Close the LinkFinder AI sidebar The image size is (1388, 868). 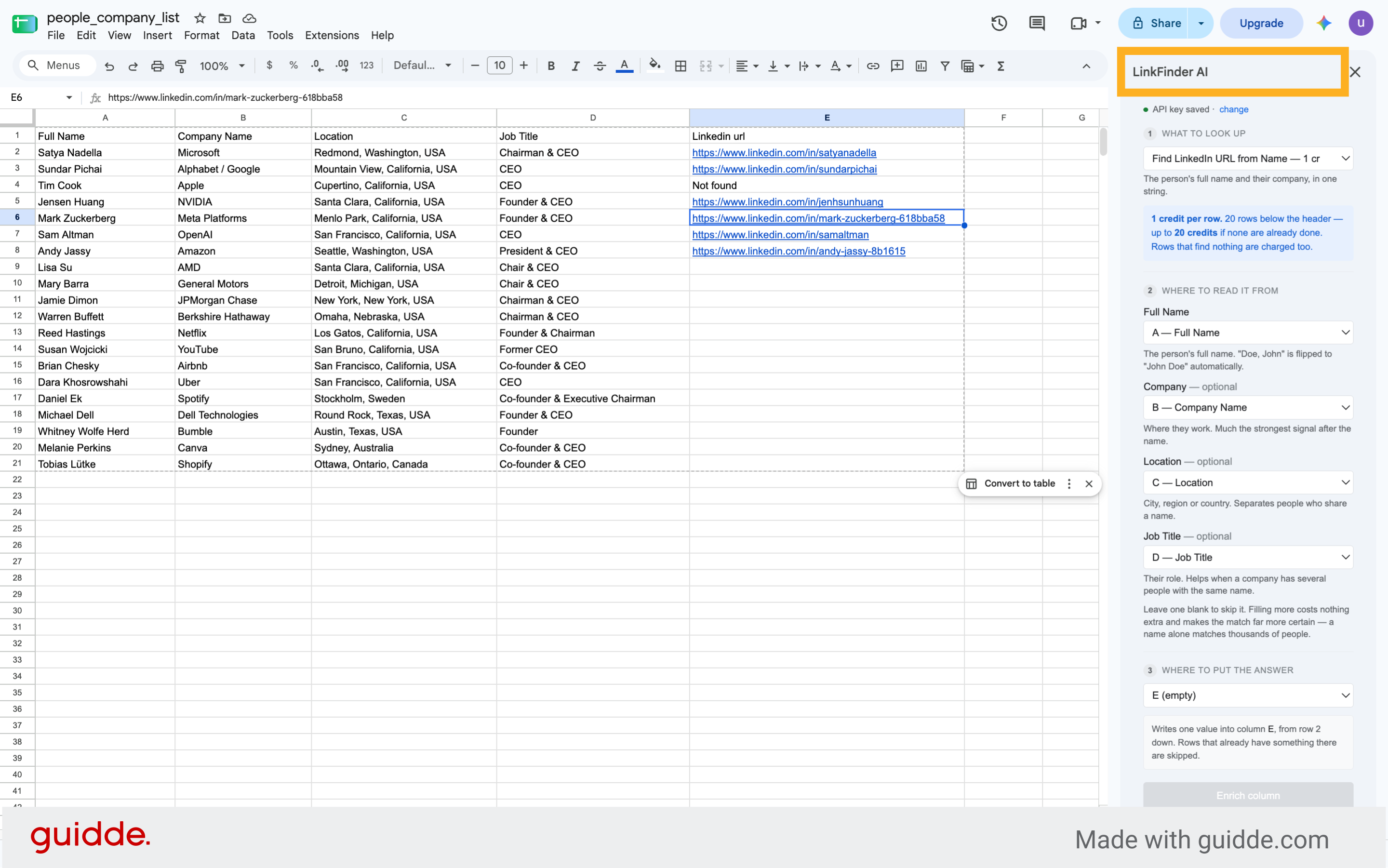coord(1355,72)
